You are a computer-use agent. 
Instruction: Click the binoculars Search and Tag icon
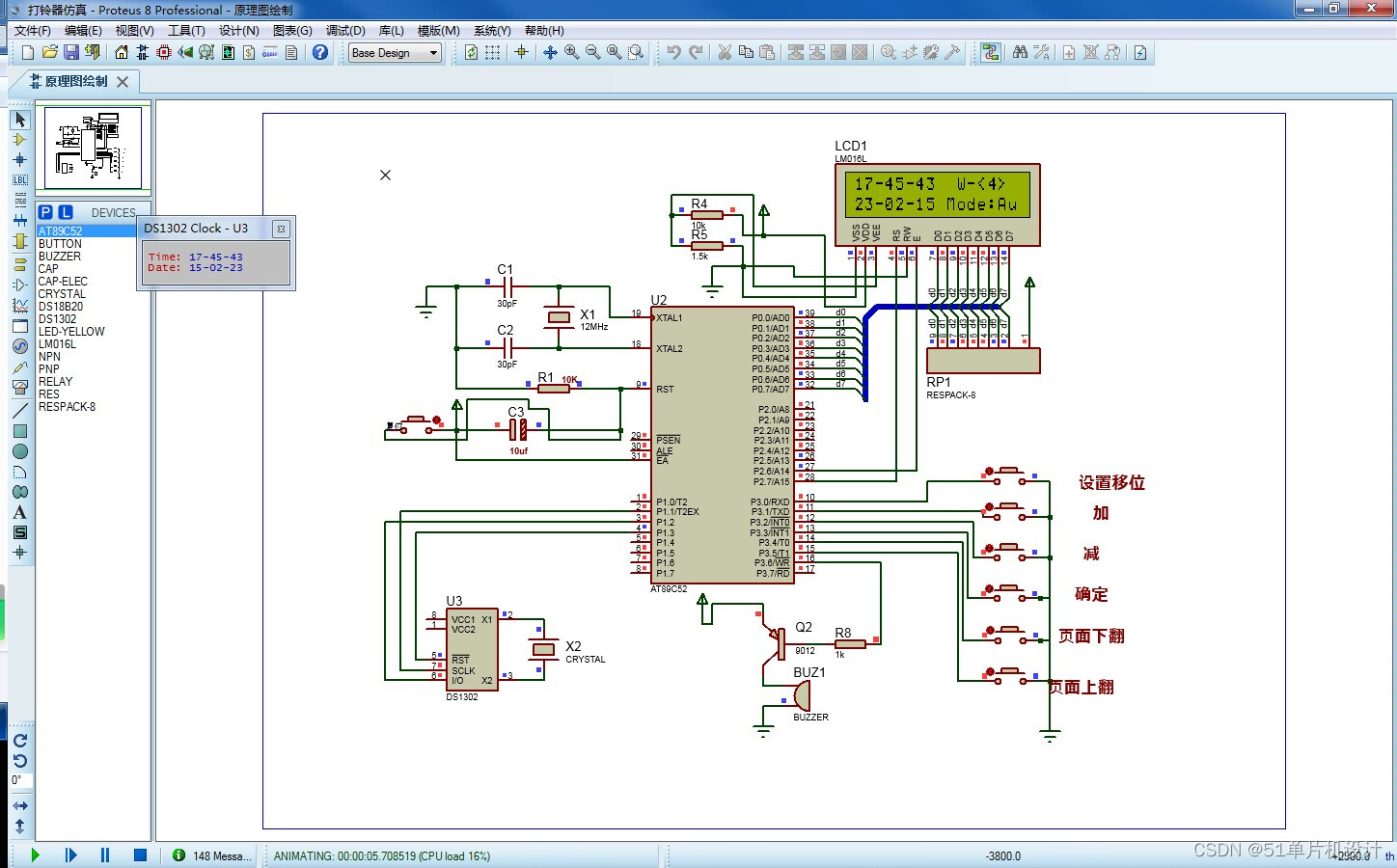pyautogui.click(x=1020, y=52)
